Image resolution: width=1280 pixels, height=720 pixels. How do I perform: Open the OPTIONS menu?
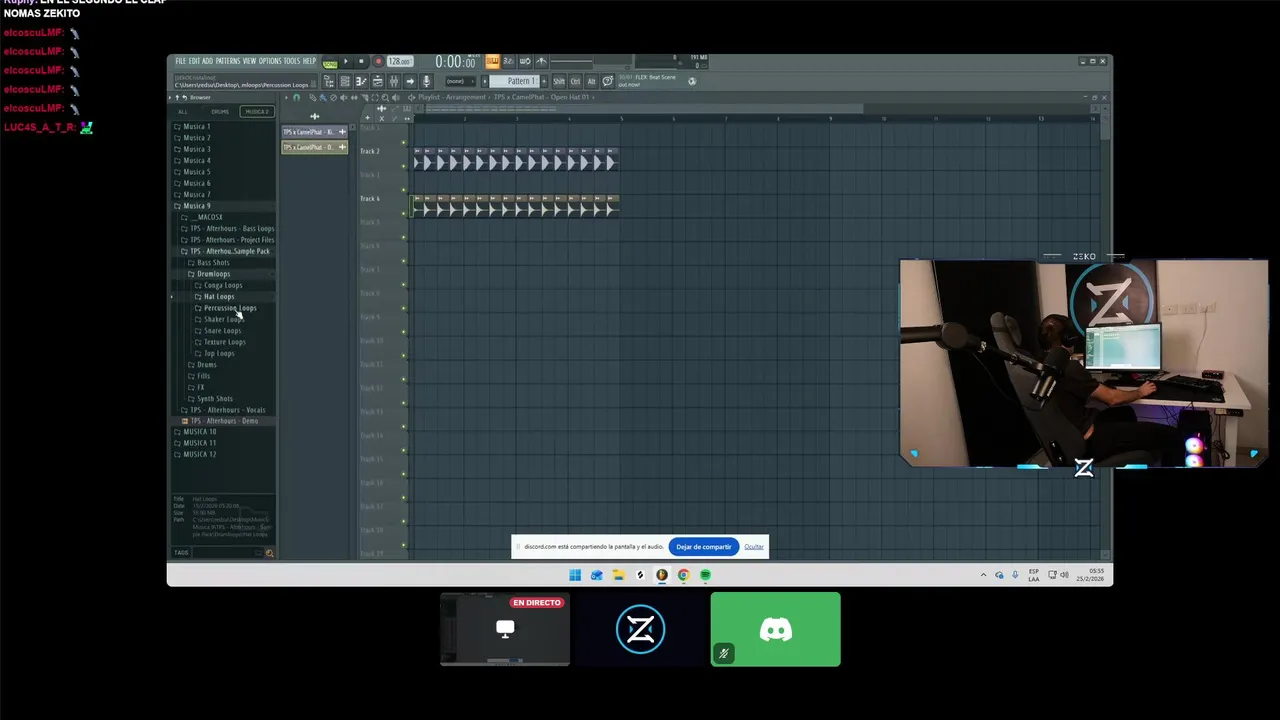pos(270,61)
